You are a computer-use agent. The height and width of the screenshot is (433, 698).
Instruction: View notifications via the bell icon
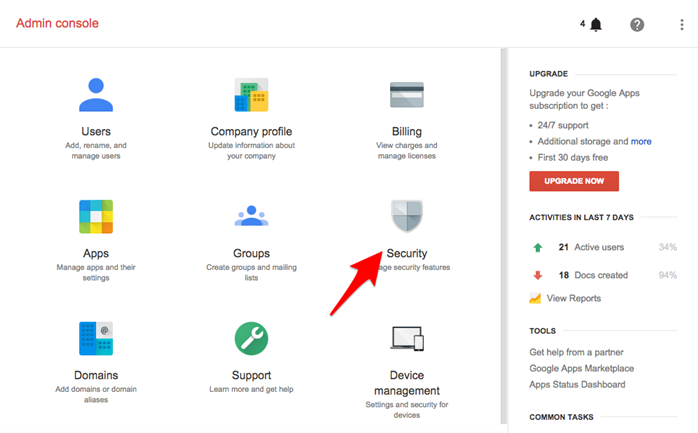tap(596, 24)
